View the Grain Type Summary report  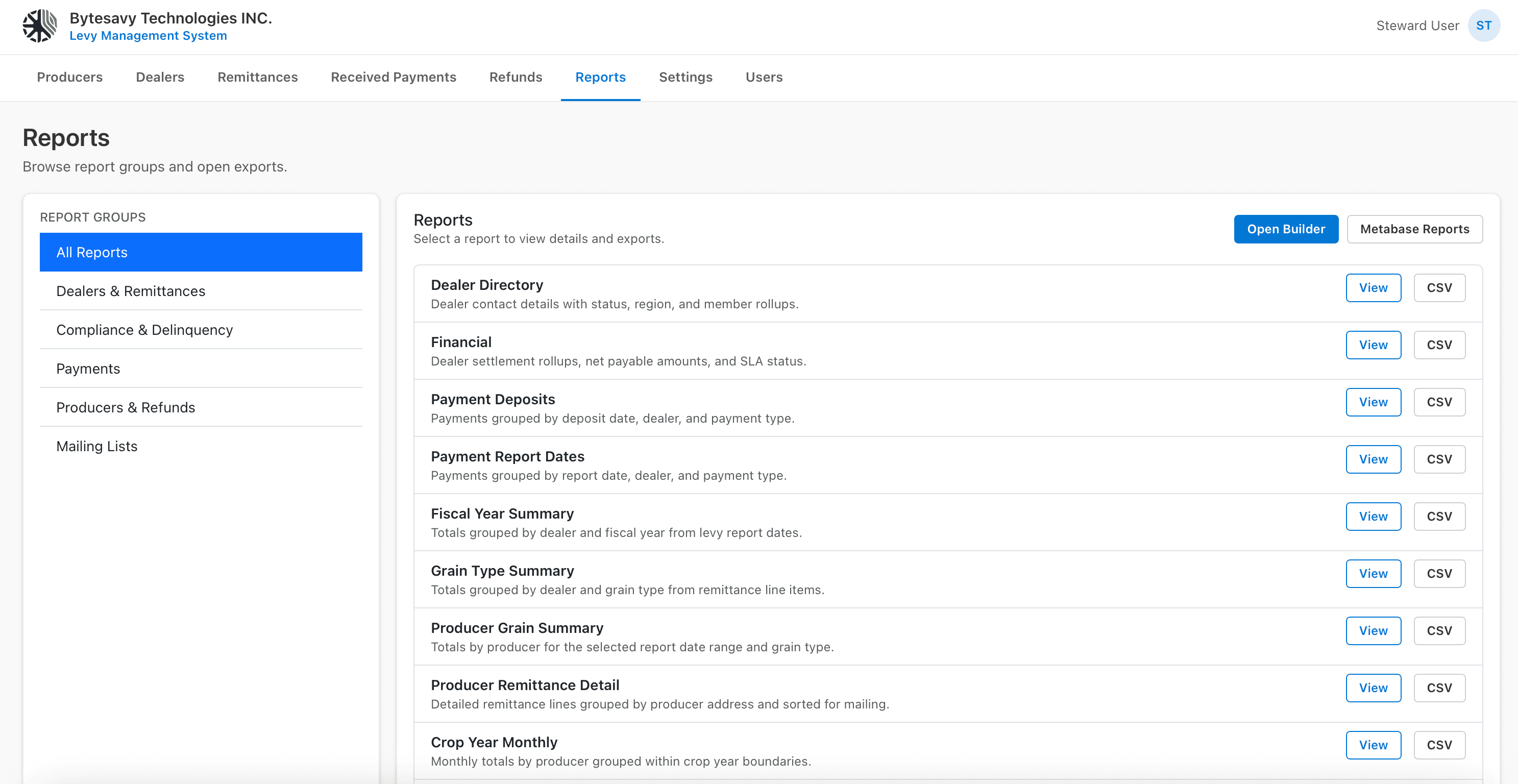pyautogui.click(x=1373, y=574)
